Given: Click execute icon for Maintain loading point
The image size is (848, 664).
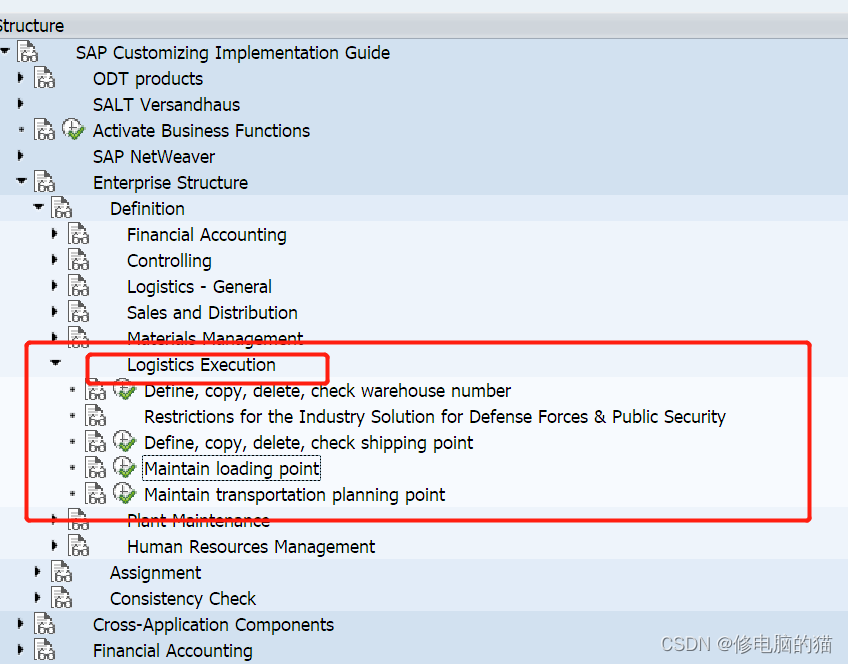Looking at the screenshot, I should pyautogui.click(x=124, y=468).
